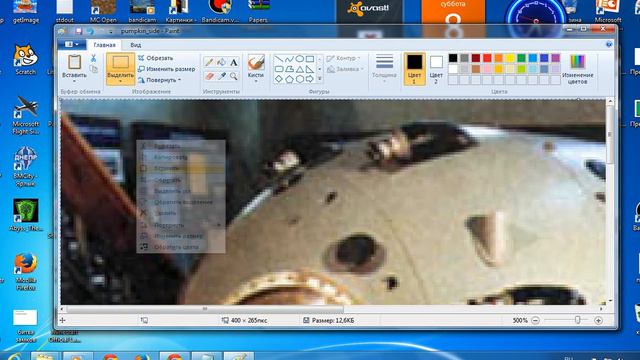Viewport: 640px width, 360px height.
Task: Click the zoom in plus button
Action: [598, 320]
